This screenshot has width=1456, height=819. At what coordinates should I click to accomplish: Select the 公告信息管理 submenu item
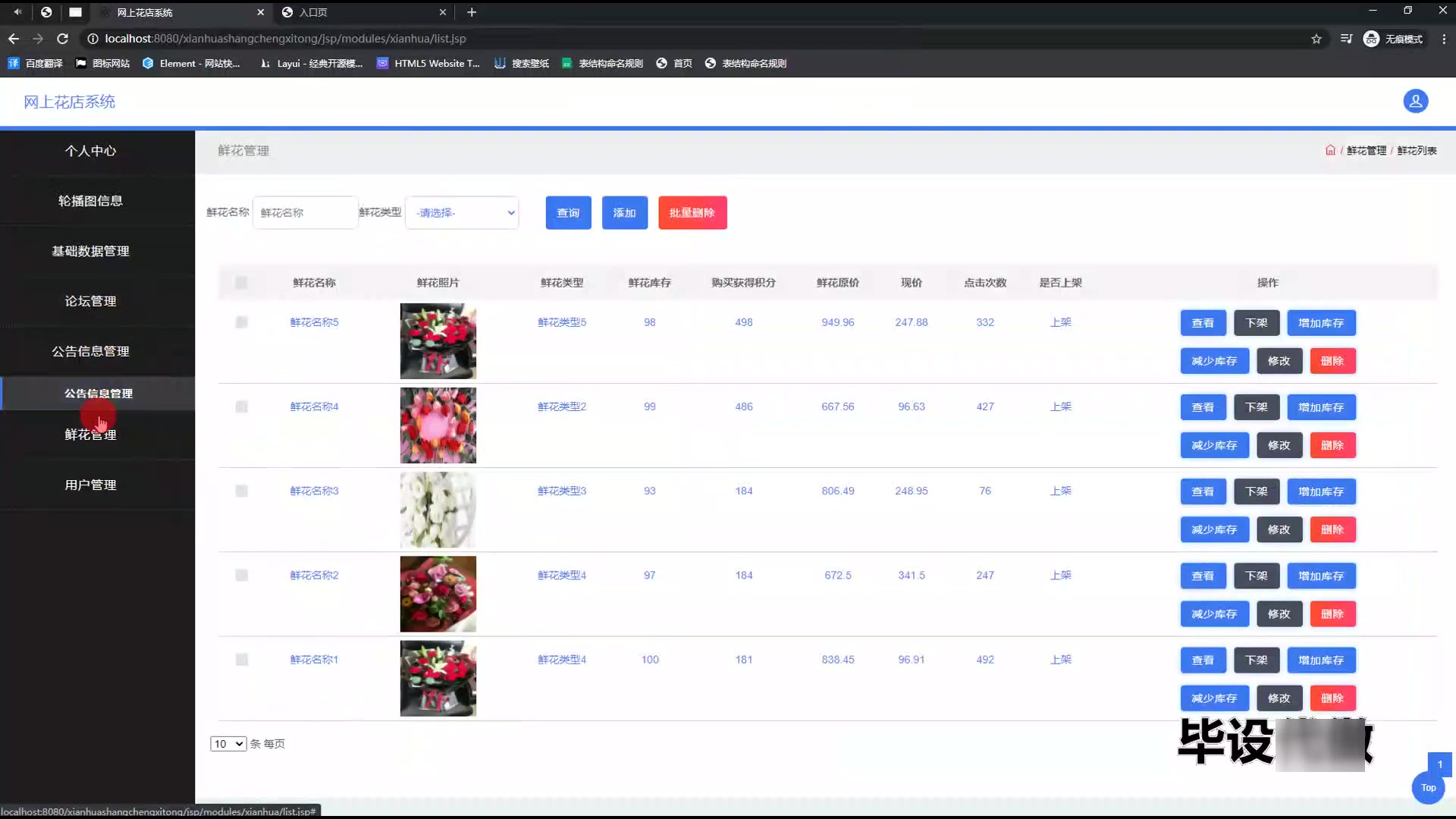(98, 394)
